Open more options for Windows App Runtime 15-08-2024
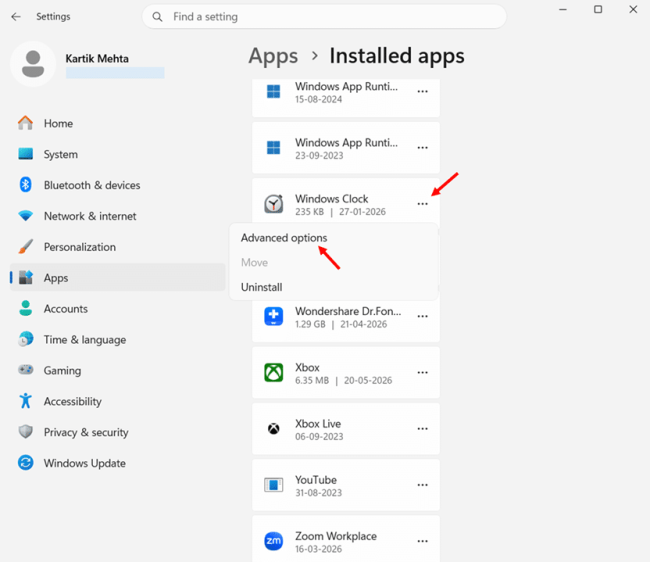The width and height of the screenshot is (650, 562). point(422,92)
